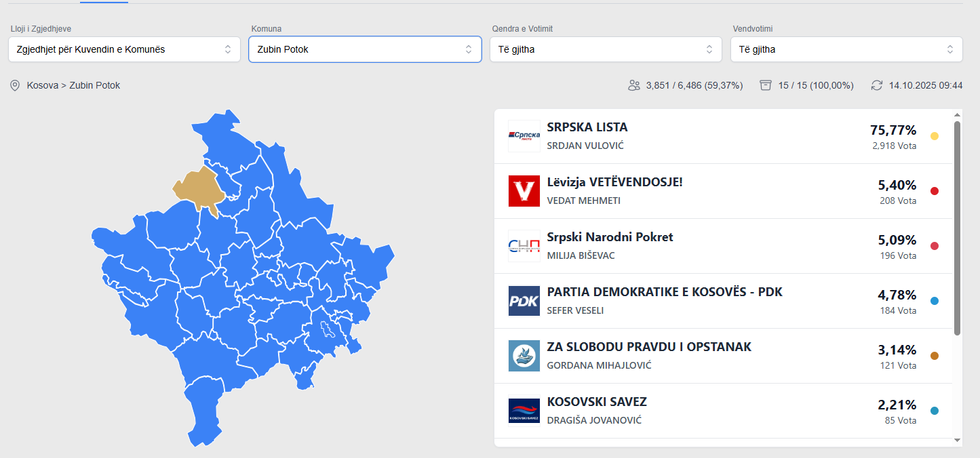The width and height of the screenshot is (980, 458).
Task: Click the yellow dot for Srpska Lista
Action: point(934,136)
